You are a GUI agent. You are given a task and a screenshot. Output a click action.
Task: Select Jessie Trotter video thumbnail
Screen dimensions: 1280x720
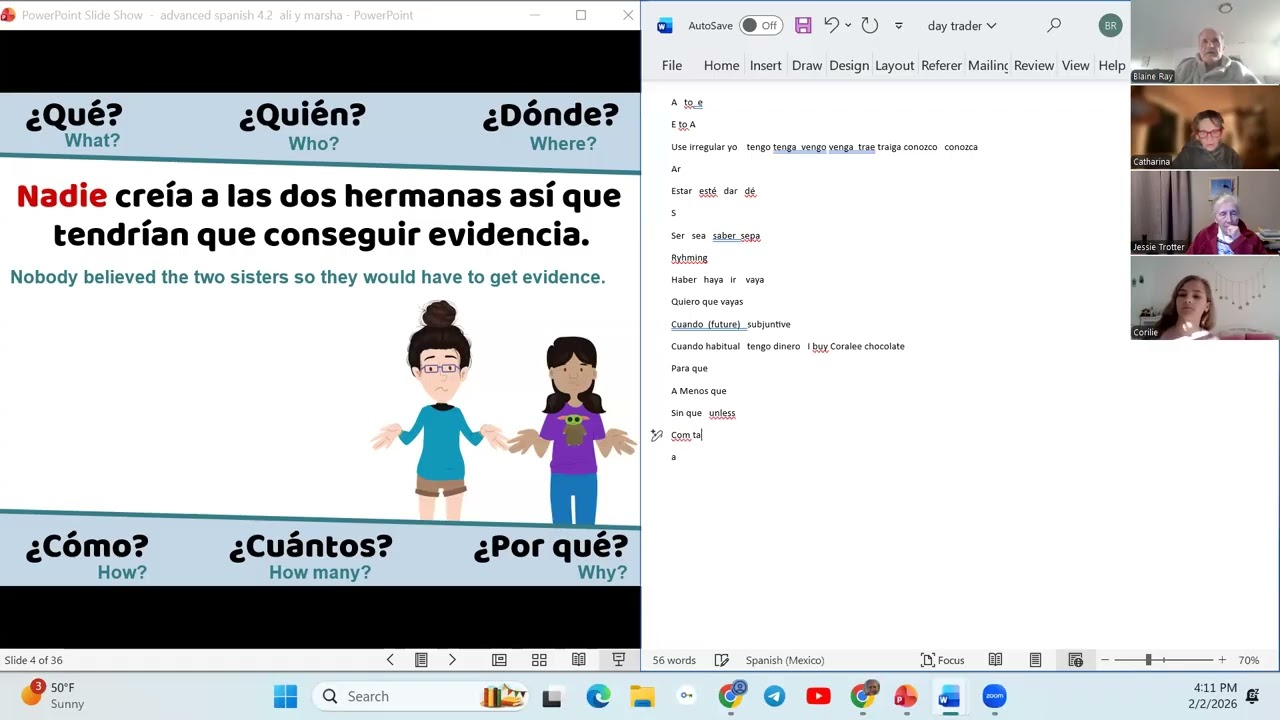(x=1205, y=212)
